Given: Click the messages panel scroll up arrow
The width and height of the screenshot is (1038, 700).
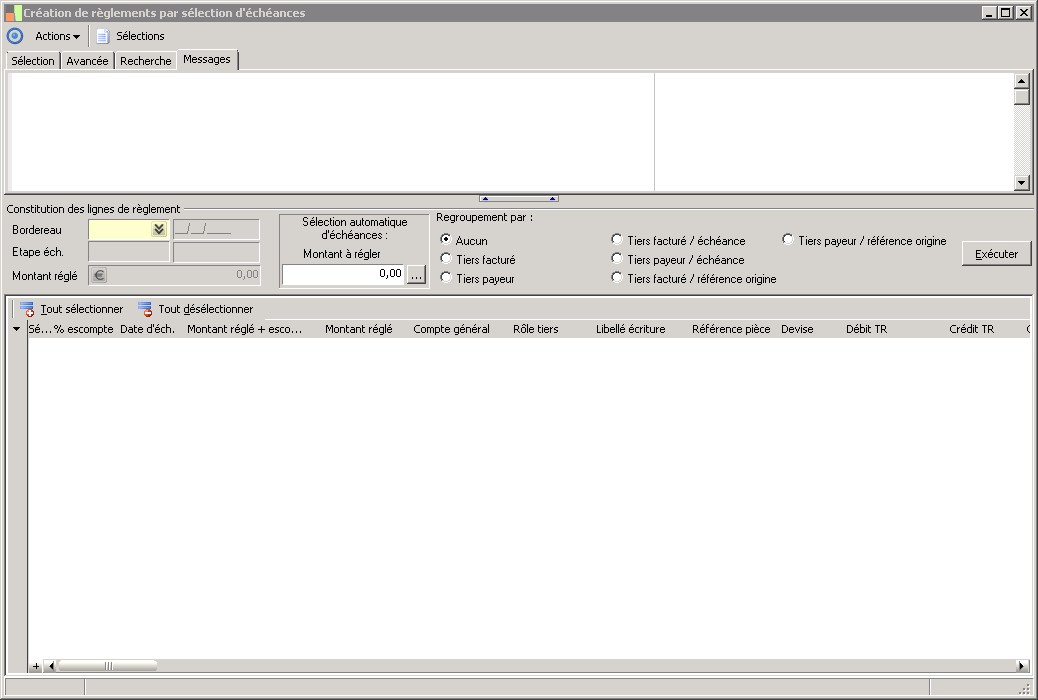Looking at the screenshot, I should pyautogui.click(x=1021, y=81).
